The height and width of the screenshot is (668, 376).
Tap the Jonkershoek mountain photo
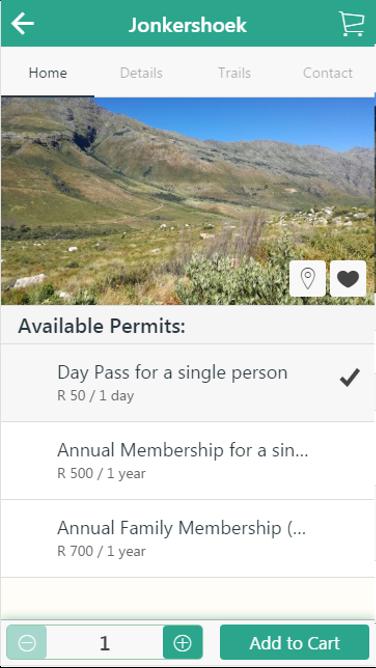(188, 201)
